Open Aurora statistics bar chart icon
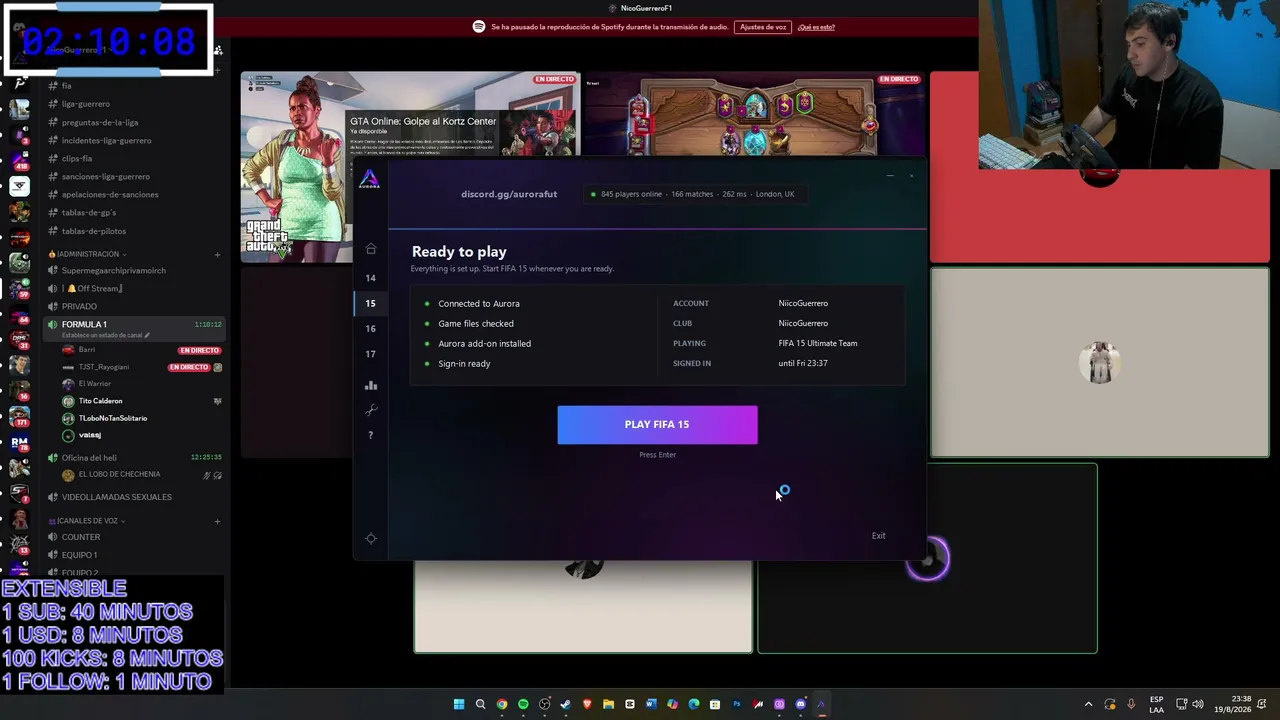This screenshot has height=720, width=1280. (x=371, y=385)
